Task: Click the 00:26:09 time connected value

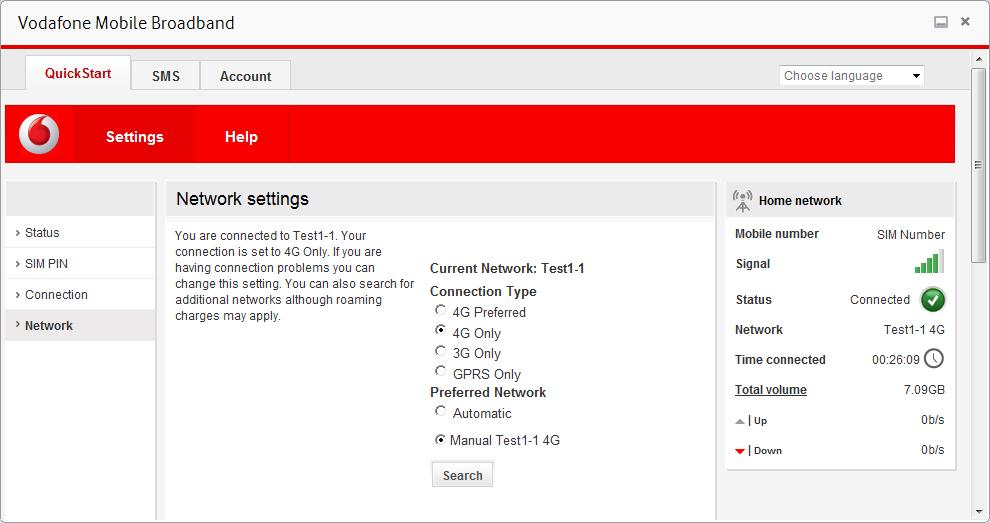Action: [895, 359]
